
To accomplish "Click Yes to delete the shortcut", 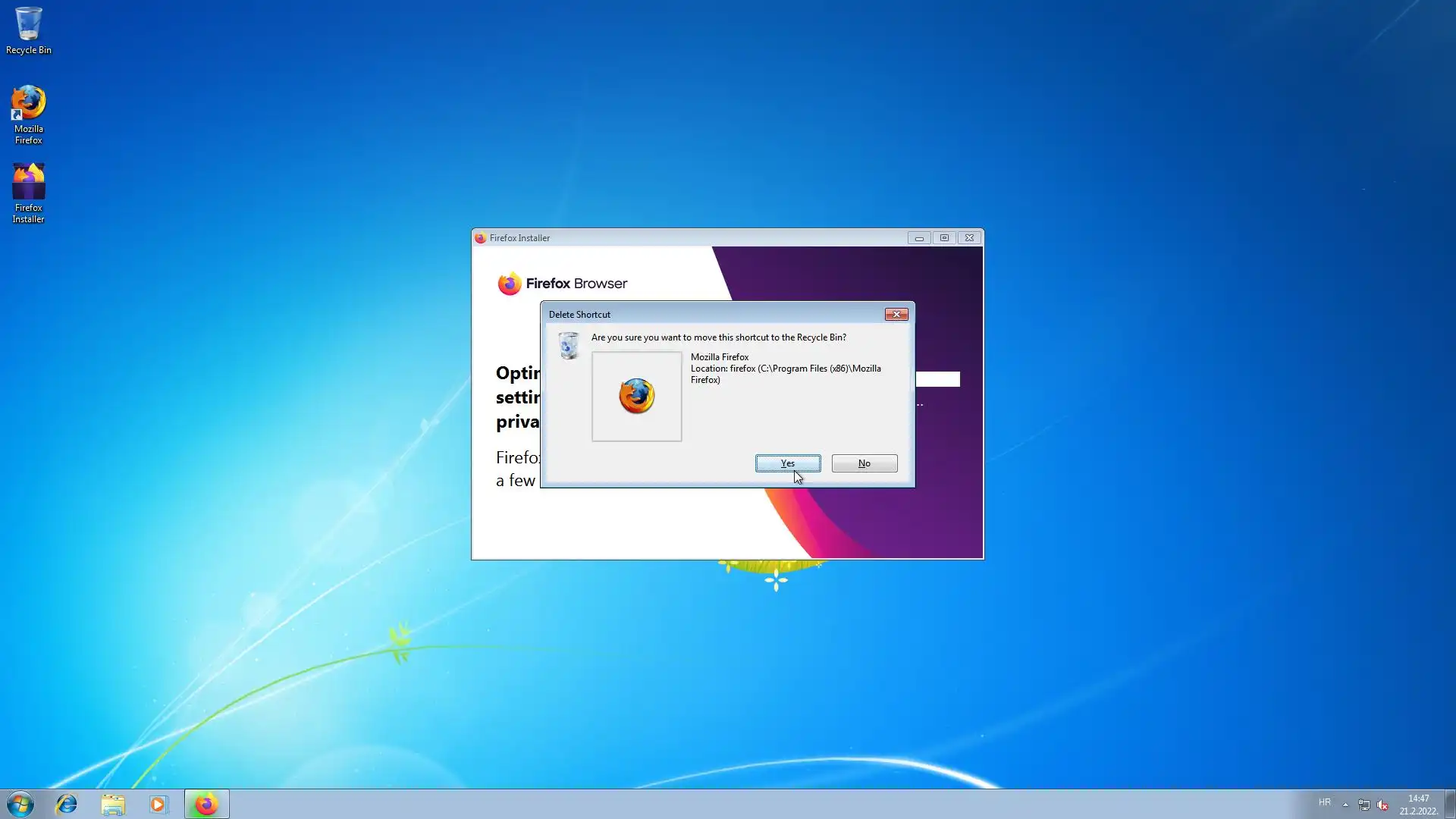I will coord(787,463).
